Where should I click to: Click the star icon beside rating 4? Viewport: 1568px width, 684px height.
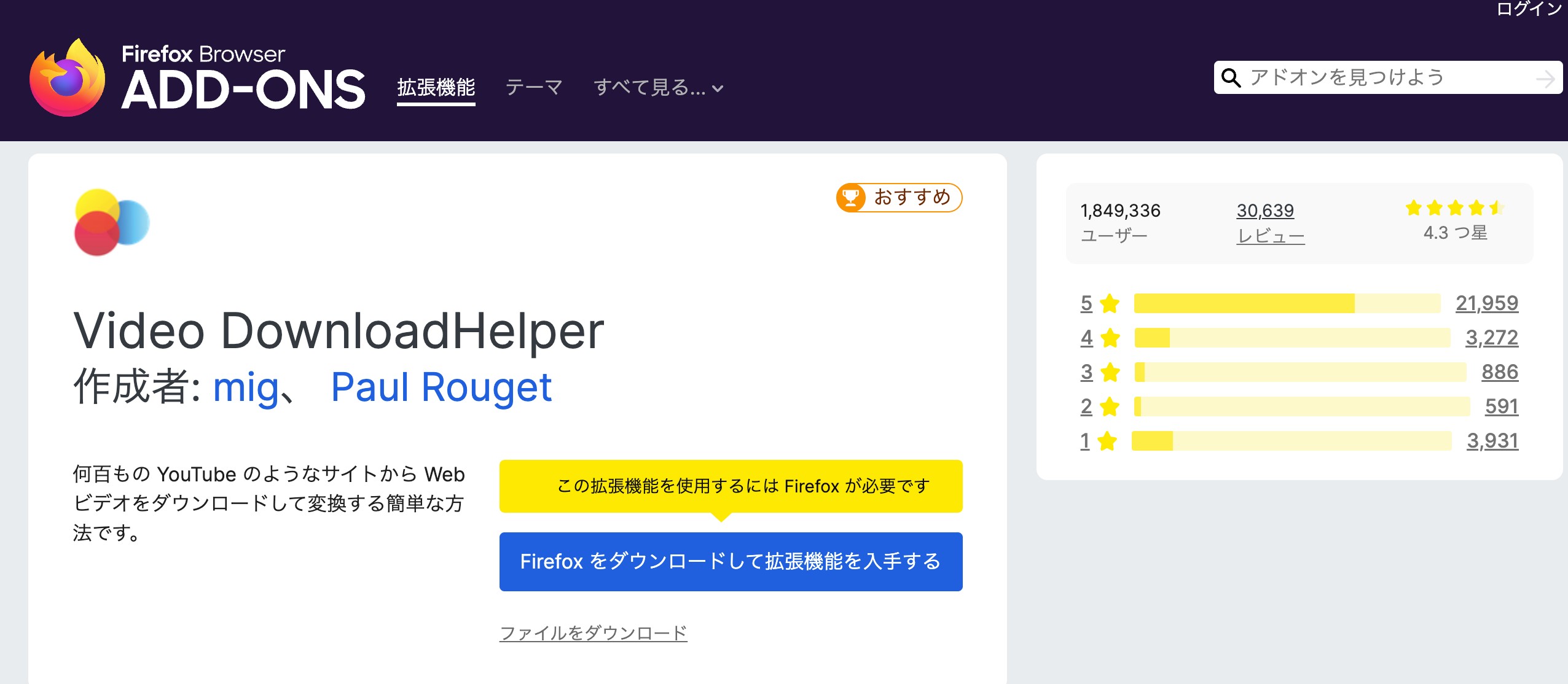click(1110, 338)
